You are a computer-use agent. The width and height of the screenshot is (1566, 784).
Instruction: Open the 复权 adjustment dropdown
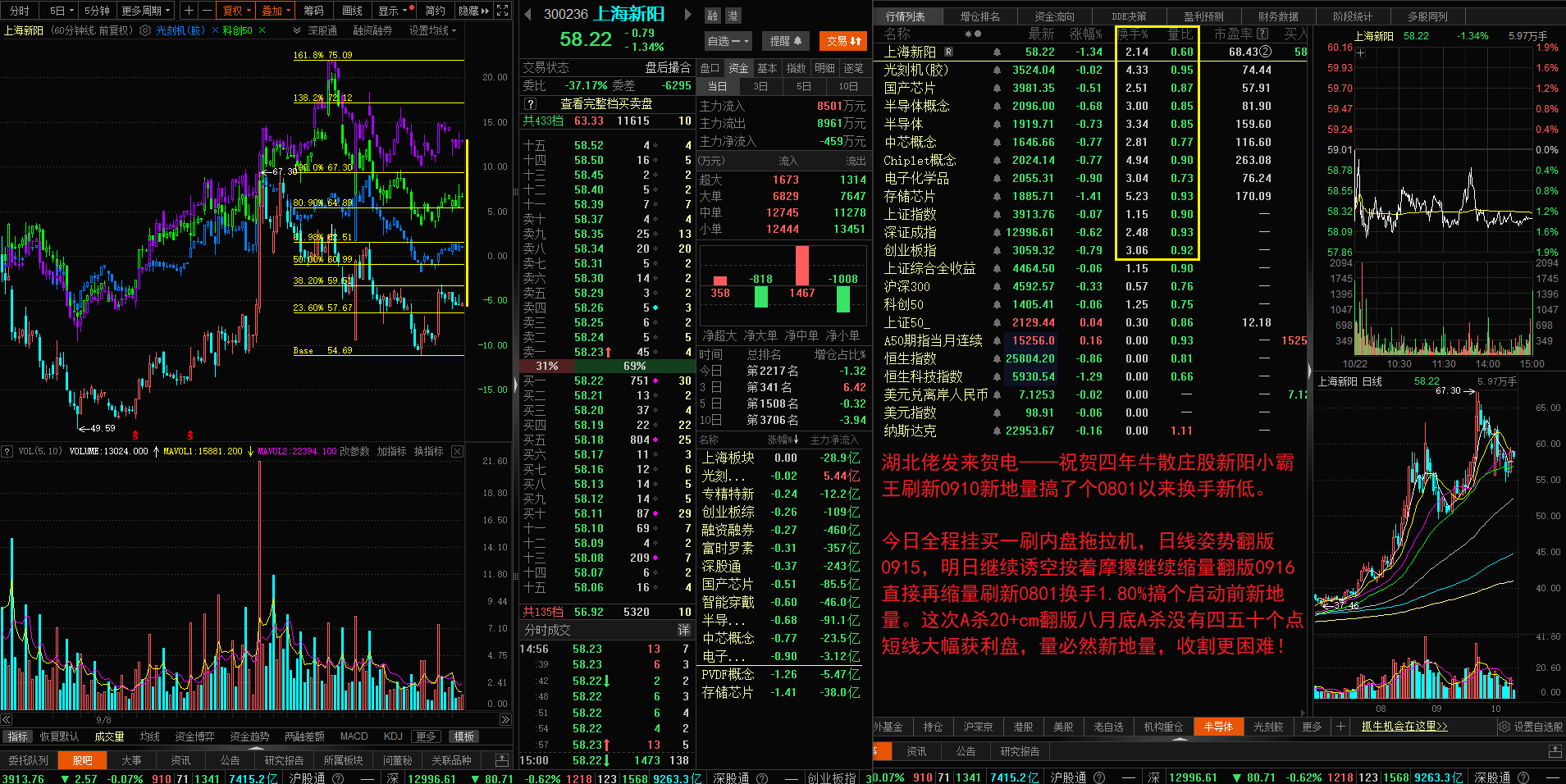pyautogui.click(x=237, y=11)
